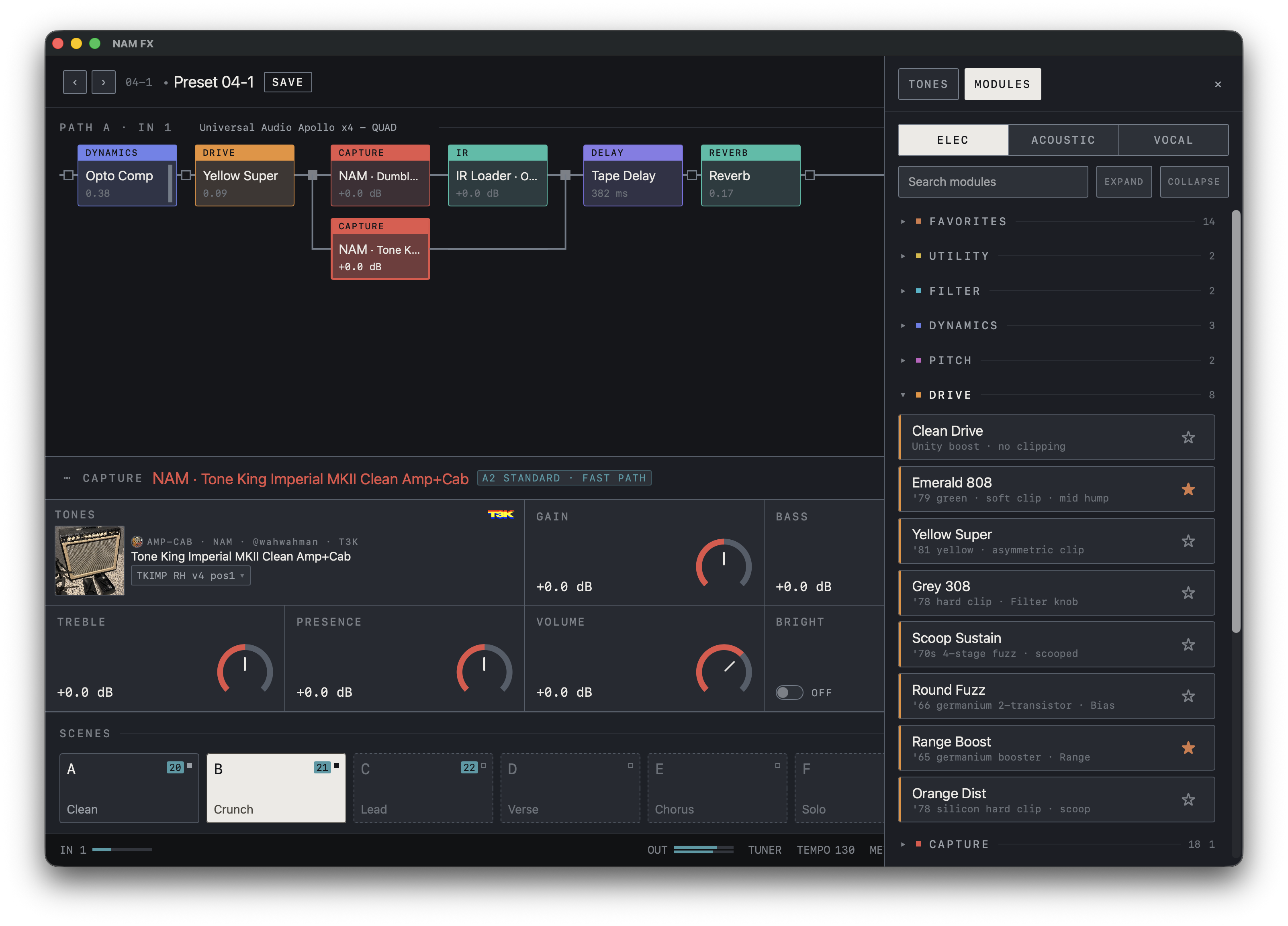Screen dimensions: 1288x926
Task: Go to the previous preset arrow
Action: 74,82
